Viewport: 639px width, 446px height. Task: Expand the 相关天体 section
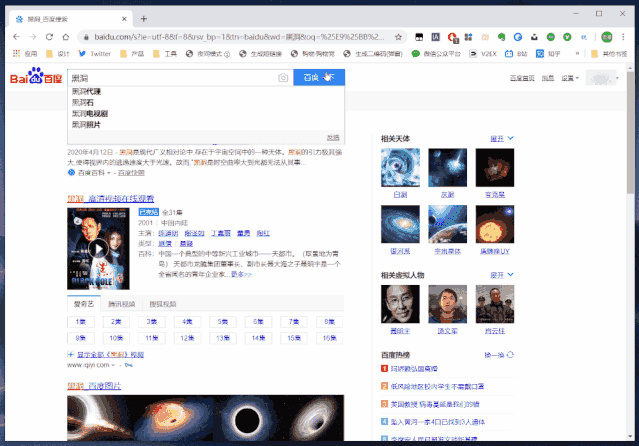502,139
